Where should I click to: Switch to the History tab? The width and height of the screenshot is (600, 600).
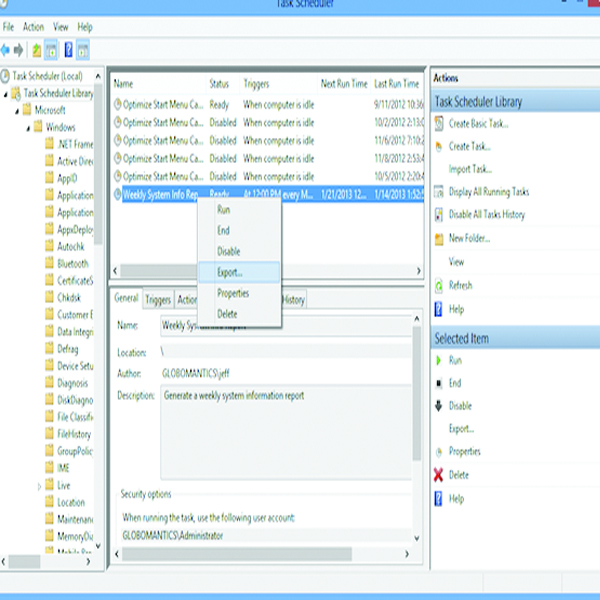coord(293,300)
